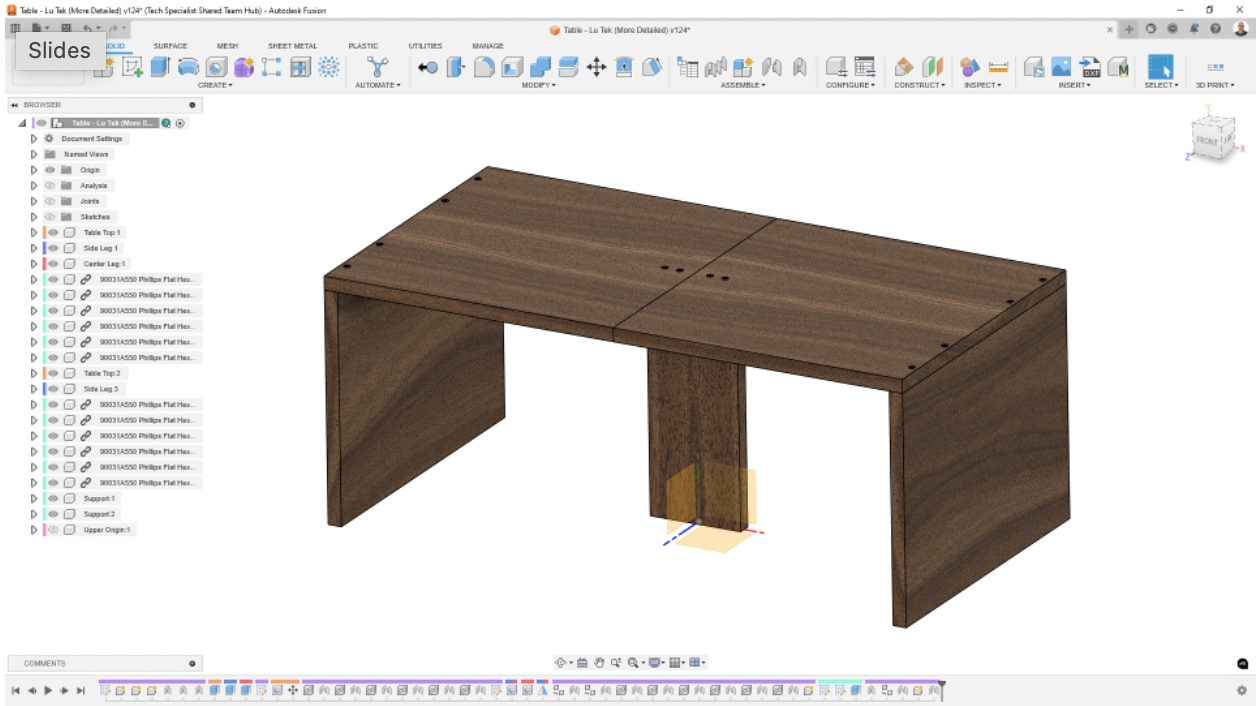Show the Upper Origin:1 component
1256x706 pixels.
54,529
